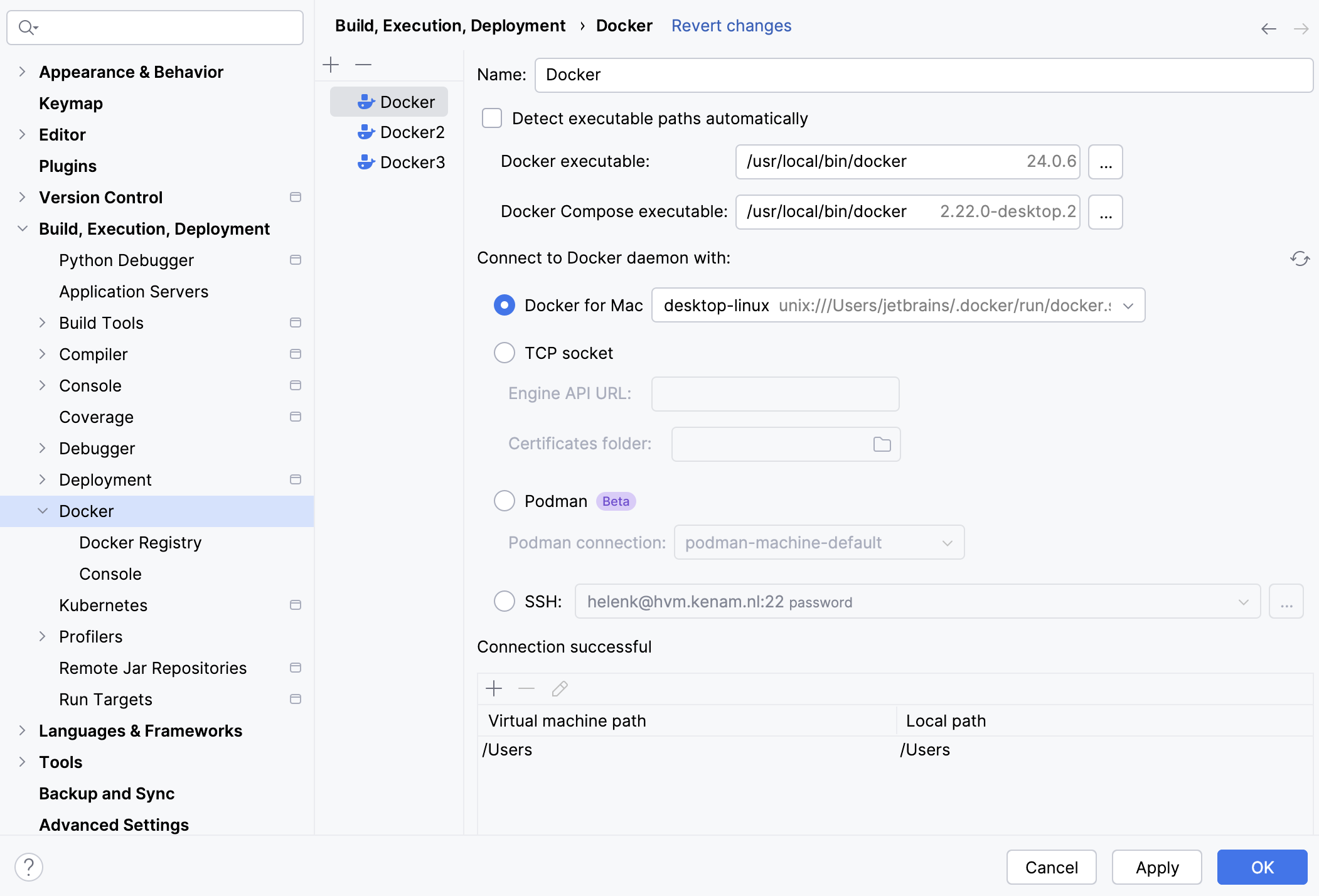The height and width of the screenshot is (896, 1319).
Task: Open the desktop-linux connection dropdown
Action: (x=1129, y=306)
